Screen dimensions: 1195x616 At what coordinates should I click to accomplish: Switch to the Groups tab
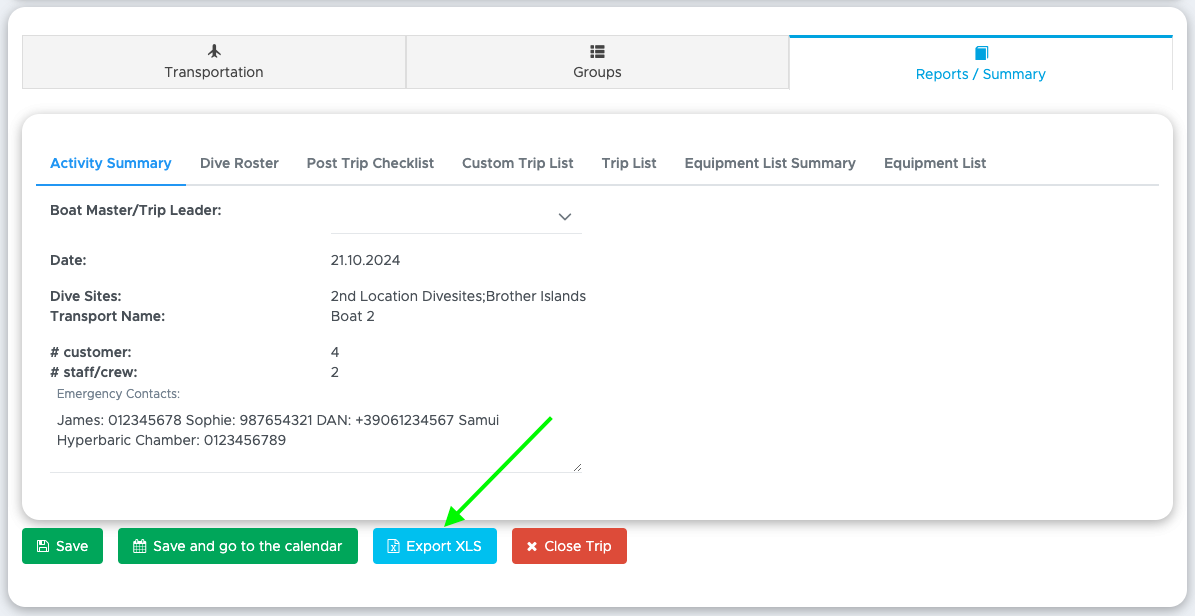click(598, 63)
